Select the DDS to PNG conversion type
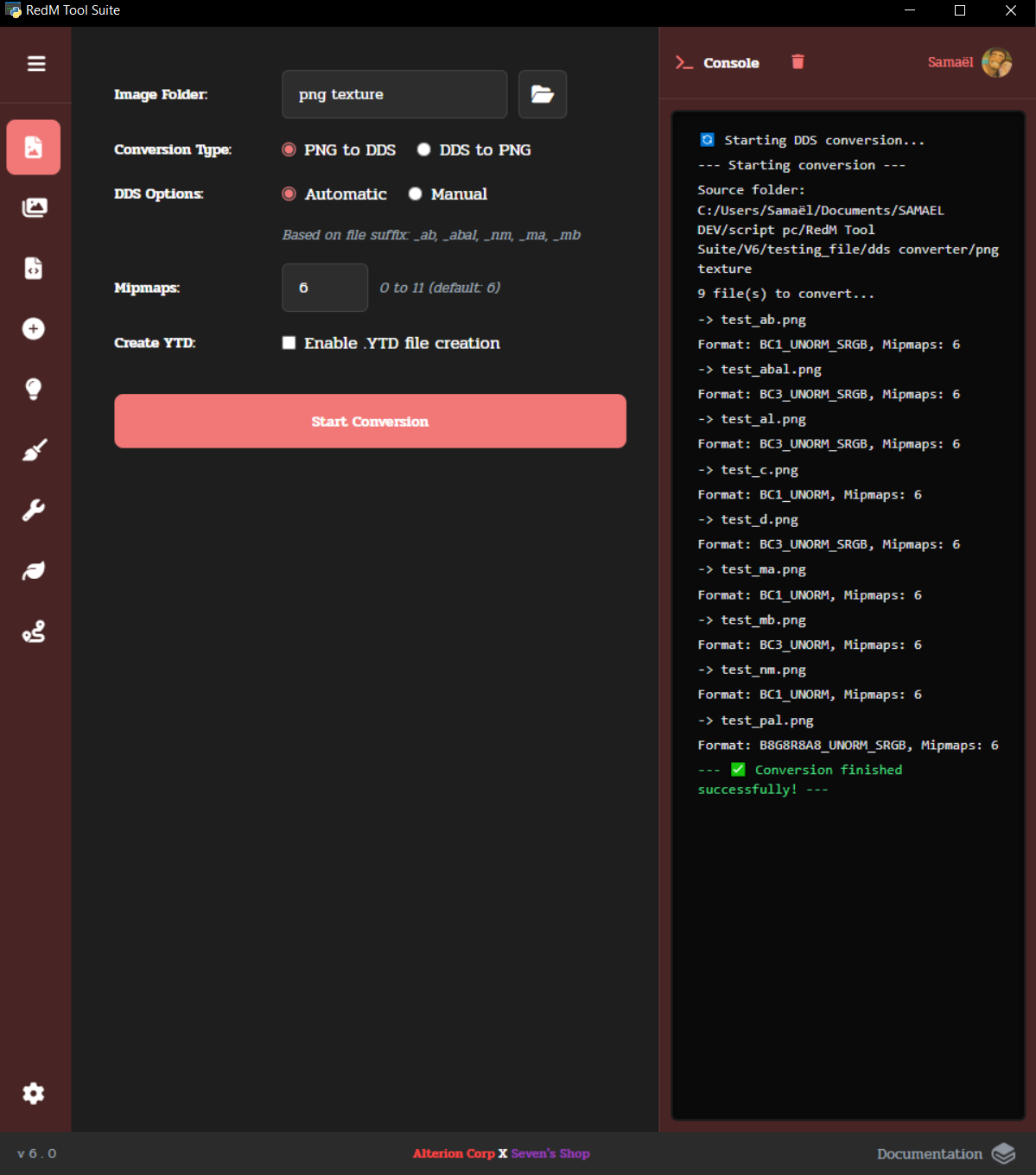This screenshot has width=1036, height=1175. 424,150
